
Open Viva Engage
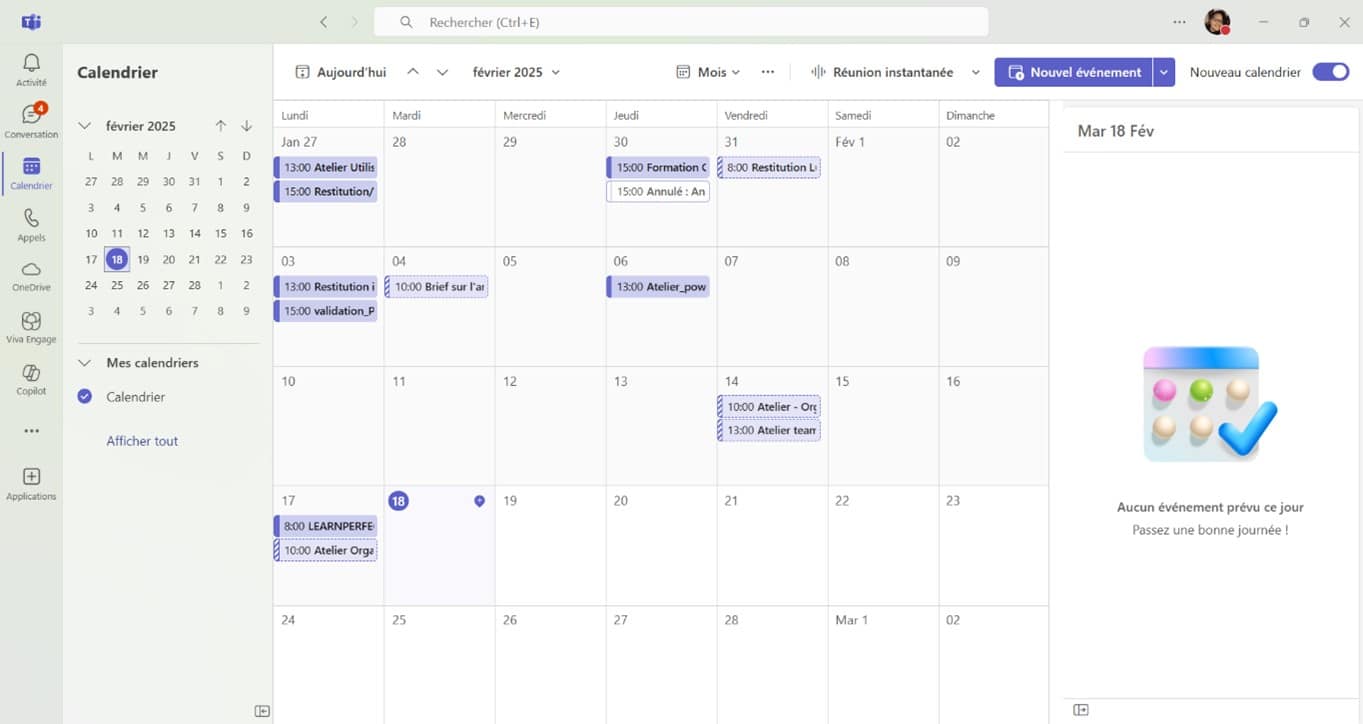click(31, 326)
